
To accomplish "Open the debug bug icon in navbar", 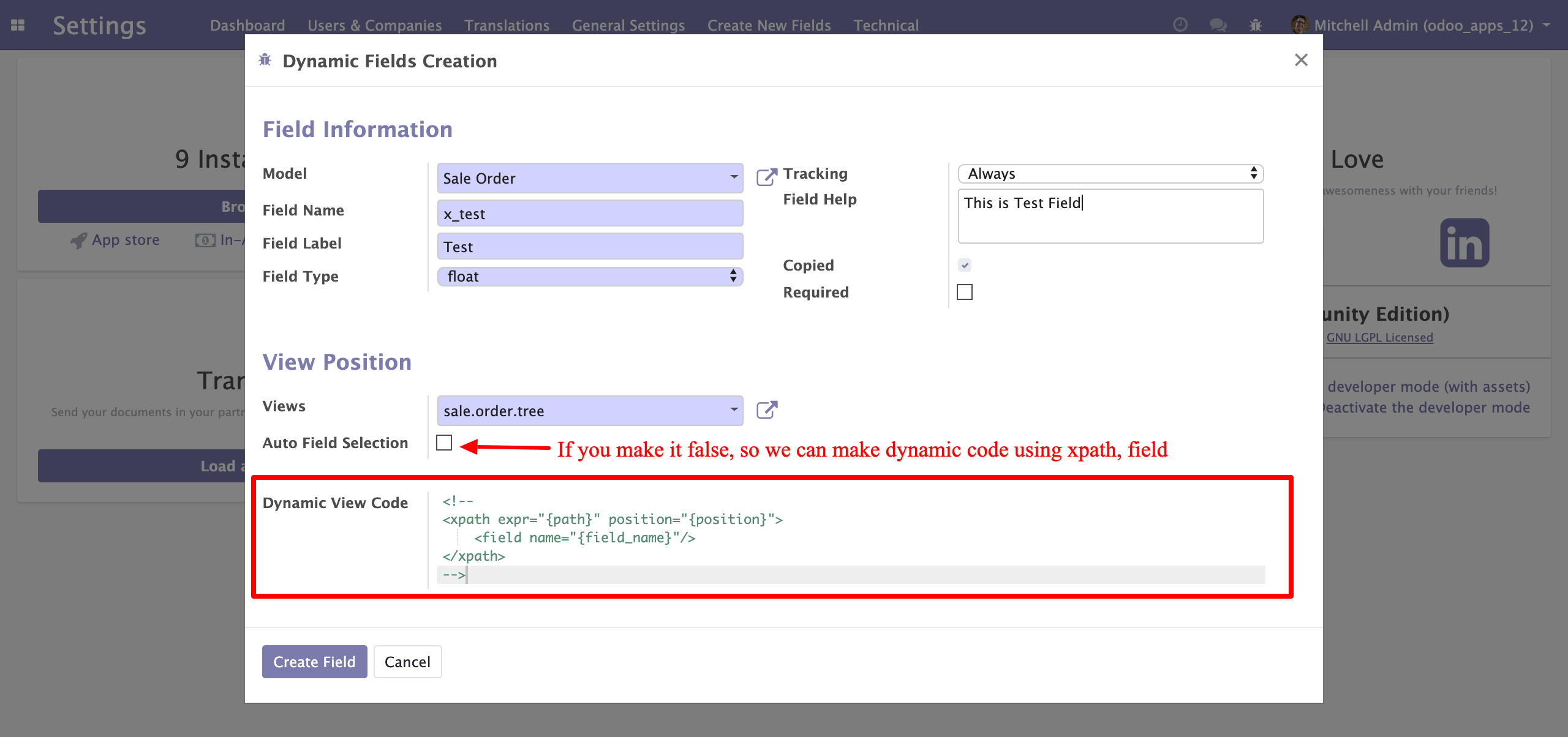I will [1256, 25].
